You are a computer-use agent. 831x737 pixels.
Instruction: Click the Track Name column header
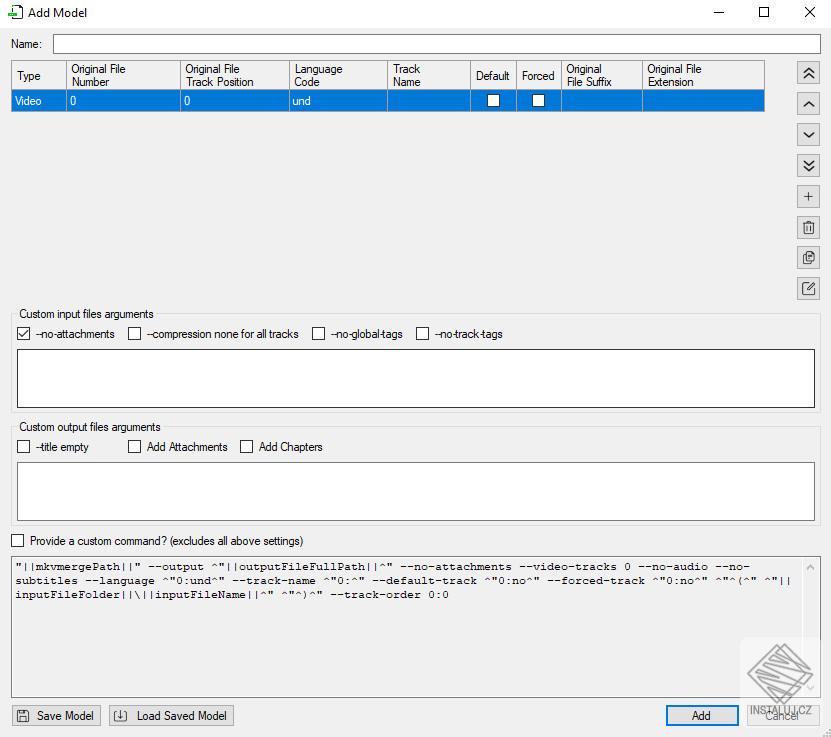coord(429,75)
